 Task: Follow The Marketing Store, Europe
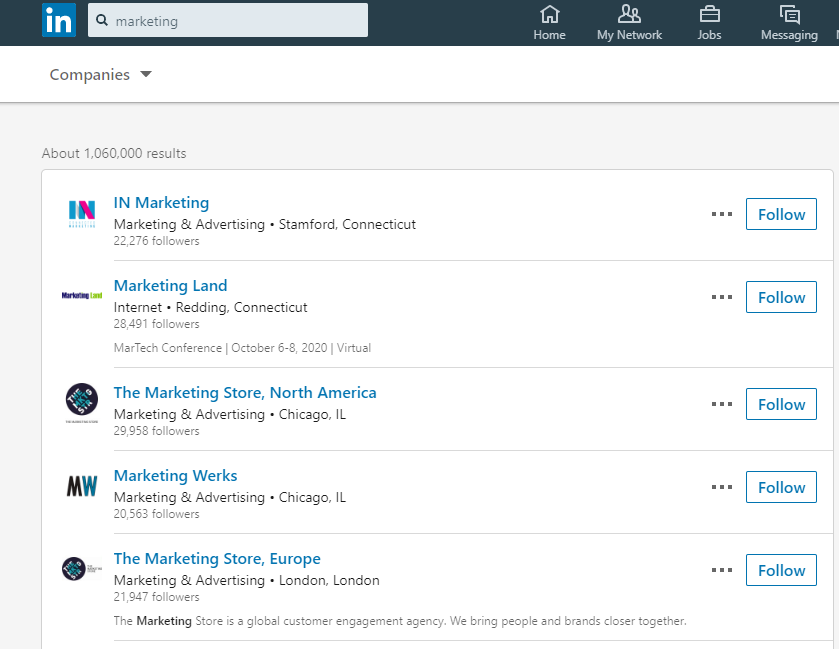coord(781,570)
